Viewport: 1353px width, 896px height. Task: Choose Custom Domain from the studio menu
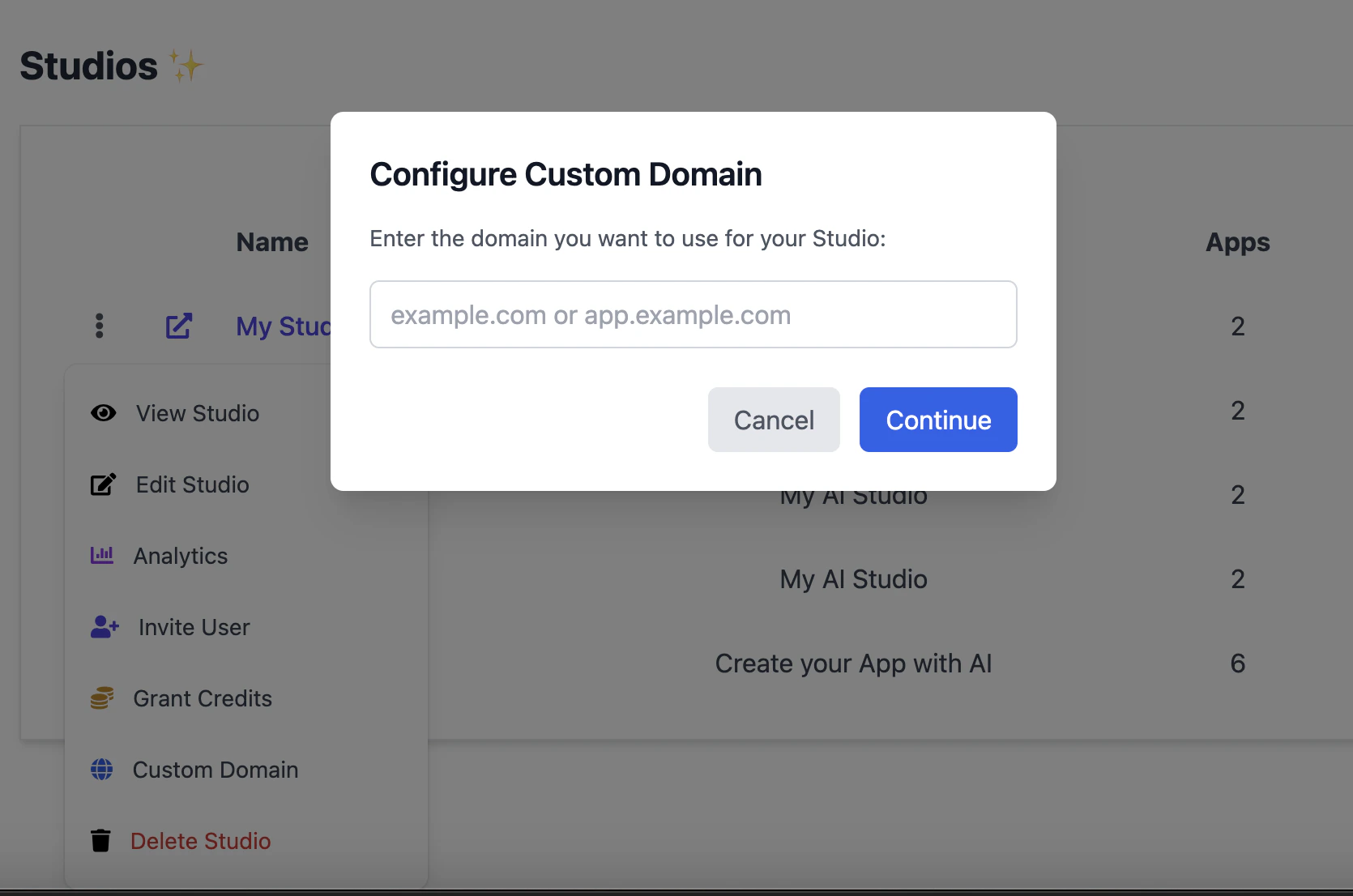[215, 769]
